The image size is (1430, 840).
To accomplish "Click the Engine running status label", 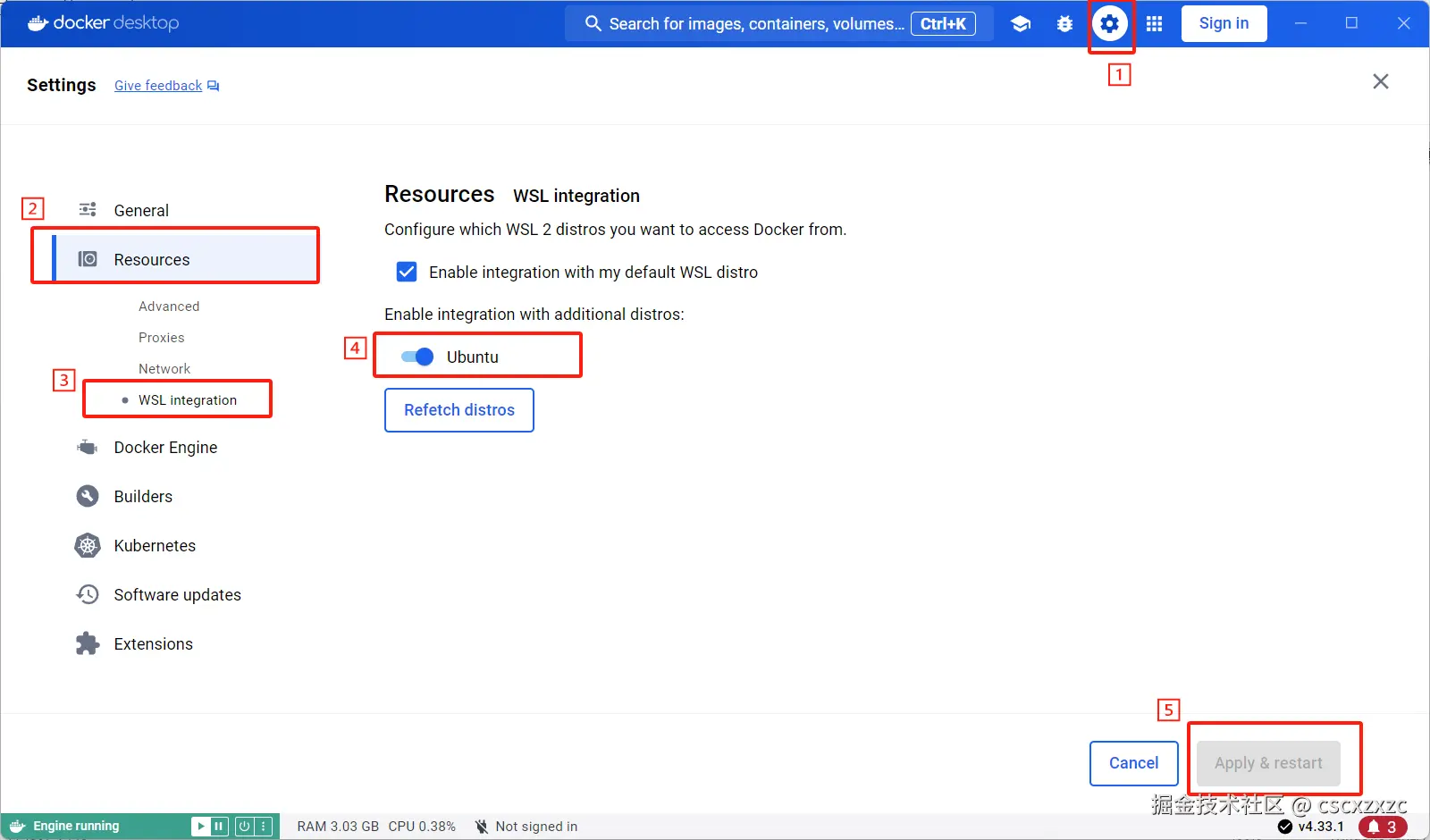I will pos(76,827).
